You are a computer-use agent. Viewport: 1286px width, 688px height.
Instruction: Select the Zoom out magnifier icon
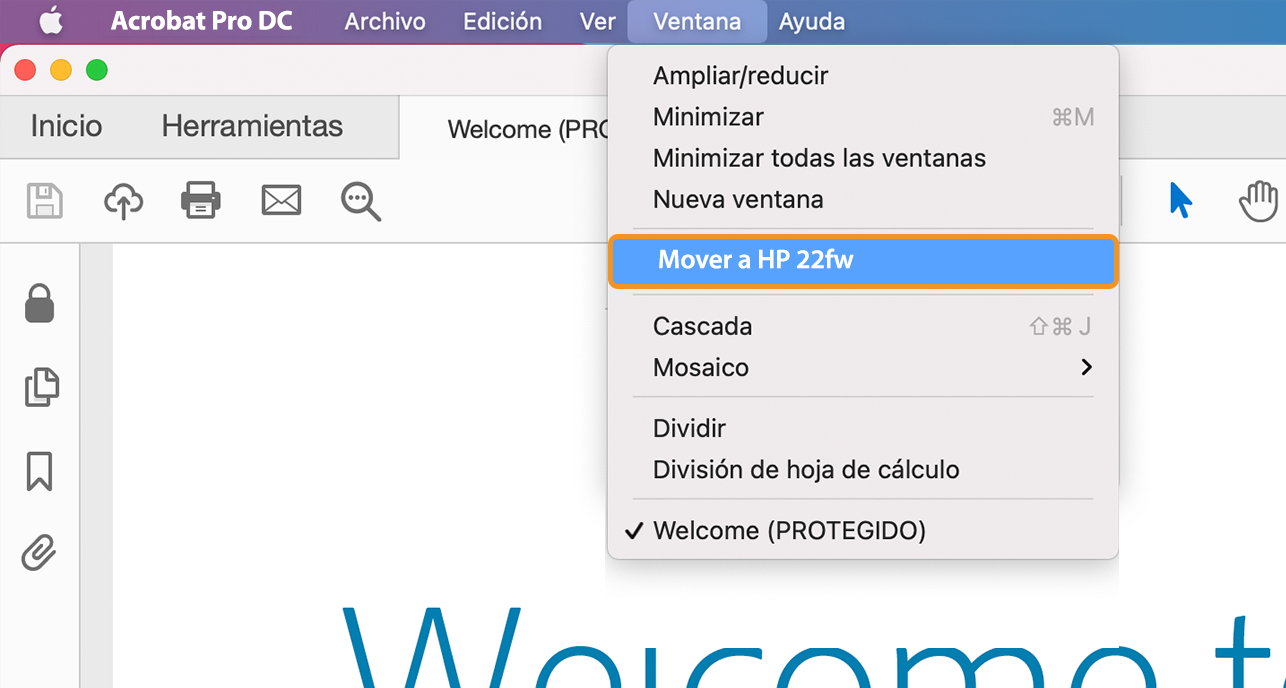[x=360, y=201]
